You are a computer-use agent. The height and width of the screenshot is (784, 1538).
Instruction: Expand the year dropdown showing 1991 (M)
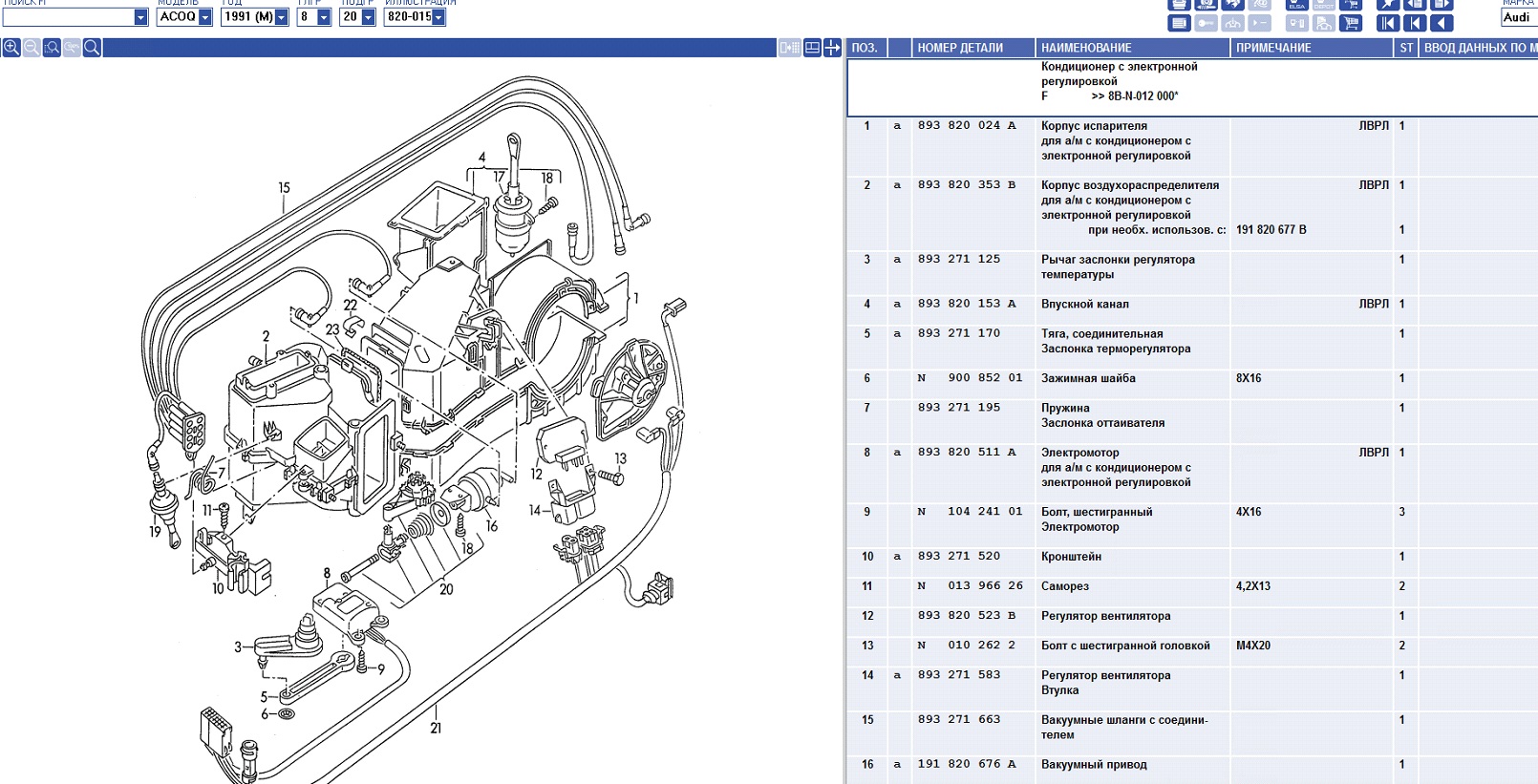pos(281,17)
